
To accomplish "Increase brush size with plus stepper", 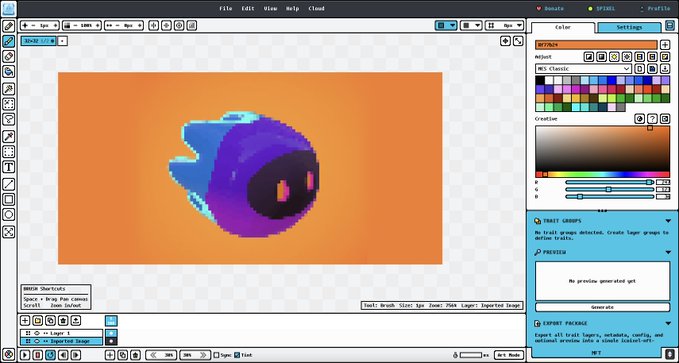I will tap(55, 26).
